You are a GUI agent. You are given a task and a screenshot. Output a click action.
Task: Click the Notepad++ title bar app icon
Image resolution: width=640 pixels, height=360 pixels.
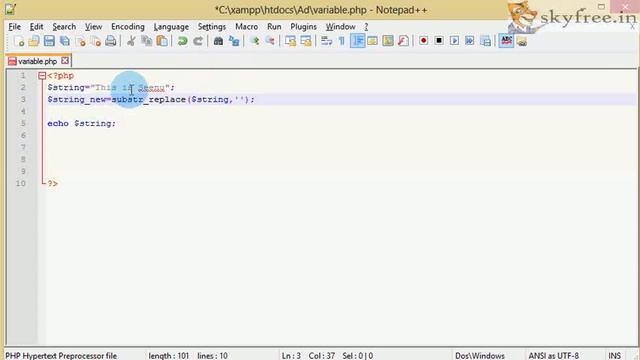[x=11, y=9]
